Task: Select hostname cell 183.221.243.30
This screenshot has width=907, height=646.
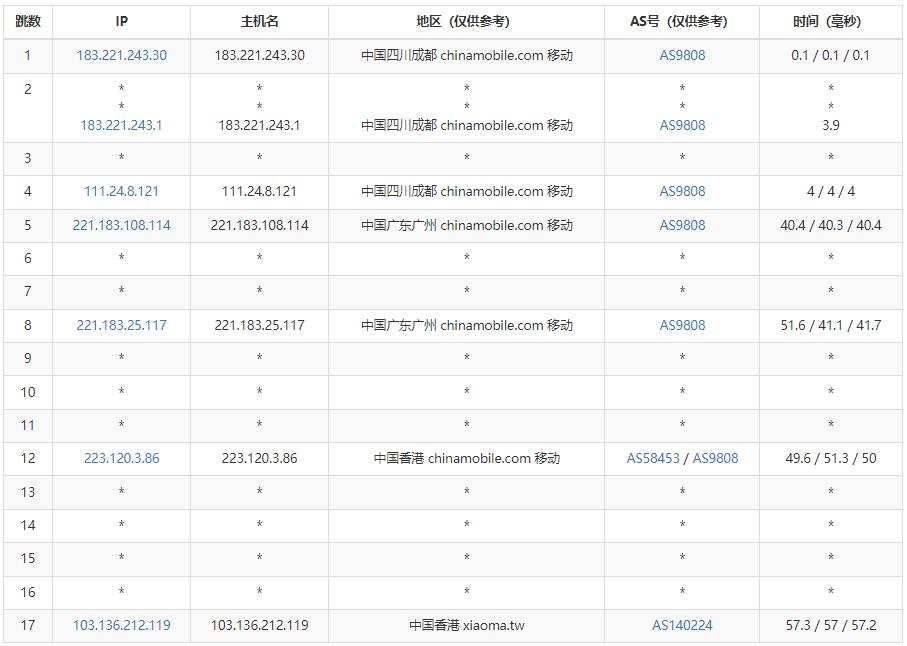Action: tap(259, 56)
